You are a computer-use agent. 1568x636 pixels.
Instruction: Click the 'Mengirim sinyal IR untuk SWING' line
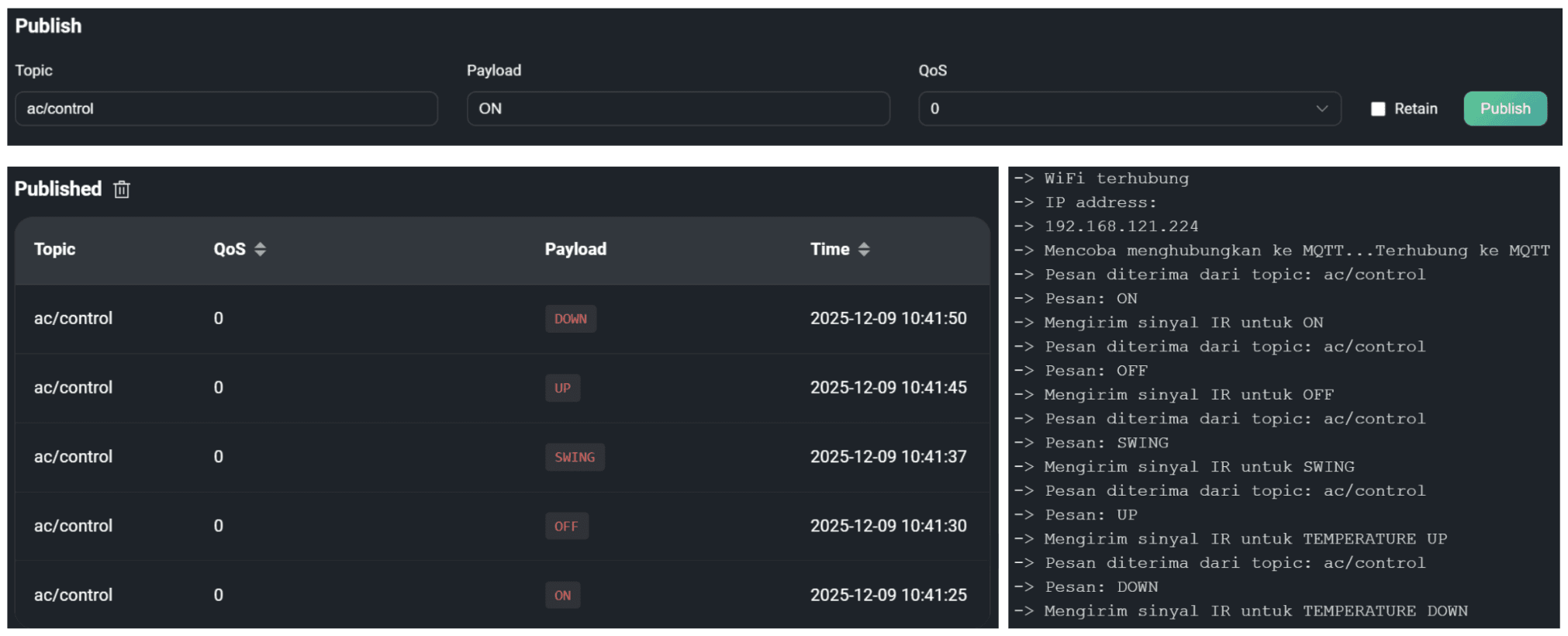(1185, 467)
